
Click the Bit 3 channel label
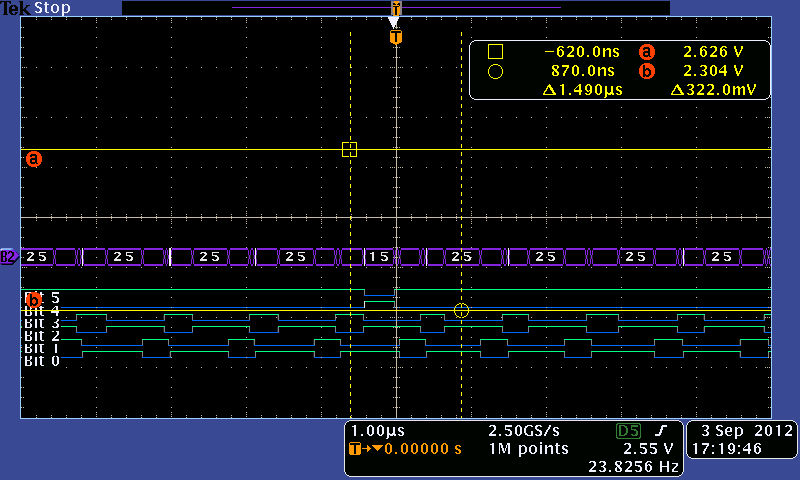[42, 323]
